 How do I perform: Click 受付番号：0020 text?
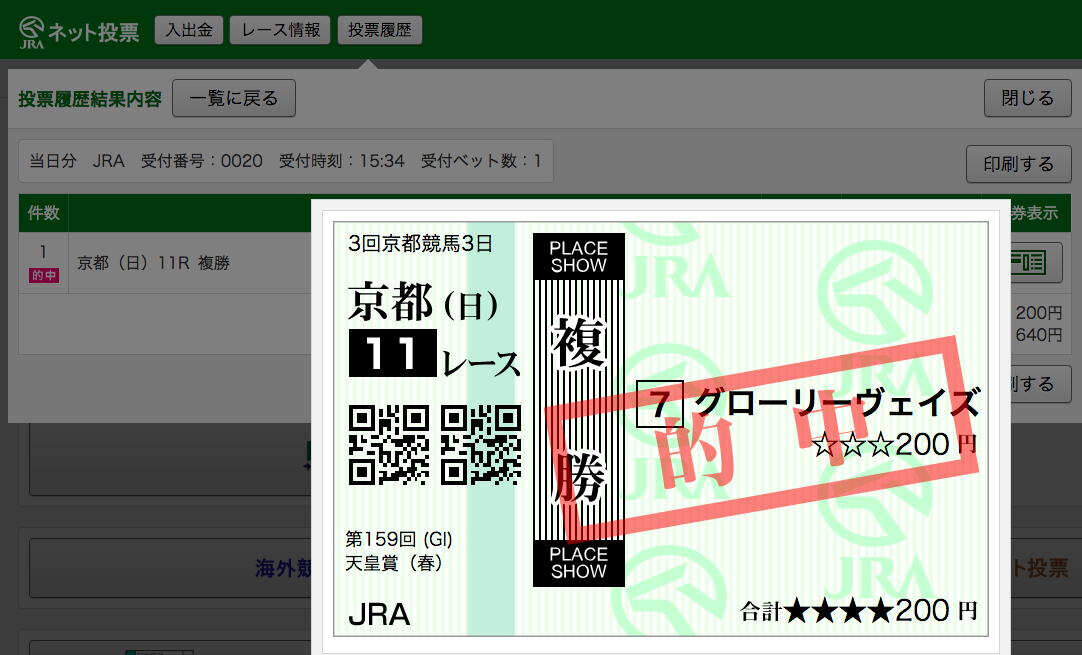201,161
